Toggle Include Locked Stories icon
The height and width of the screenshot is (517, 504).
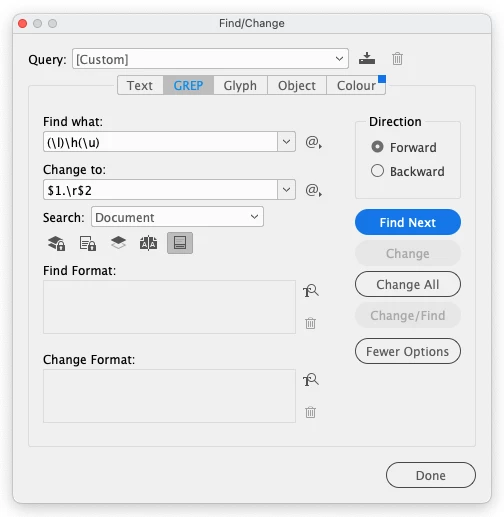click(88, 243)
